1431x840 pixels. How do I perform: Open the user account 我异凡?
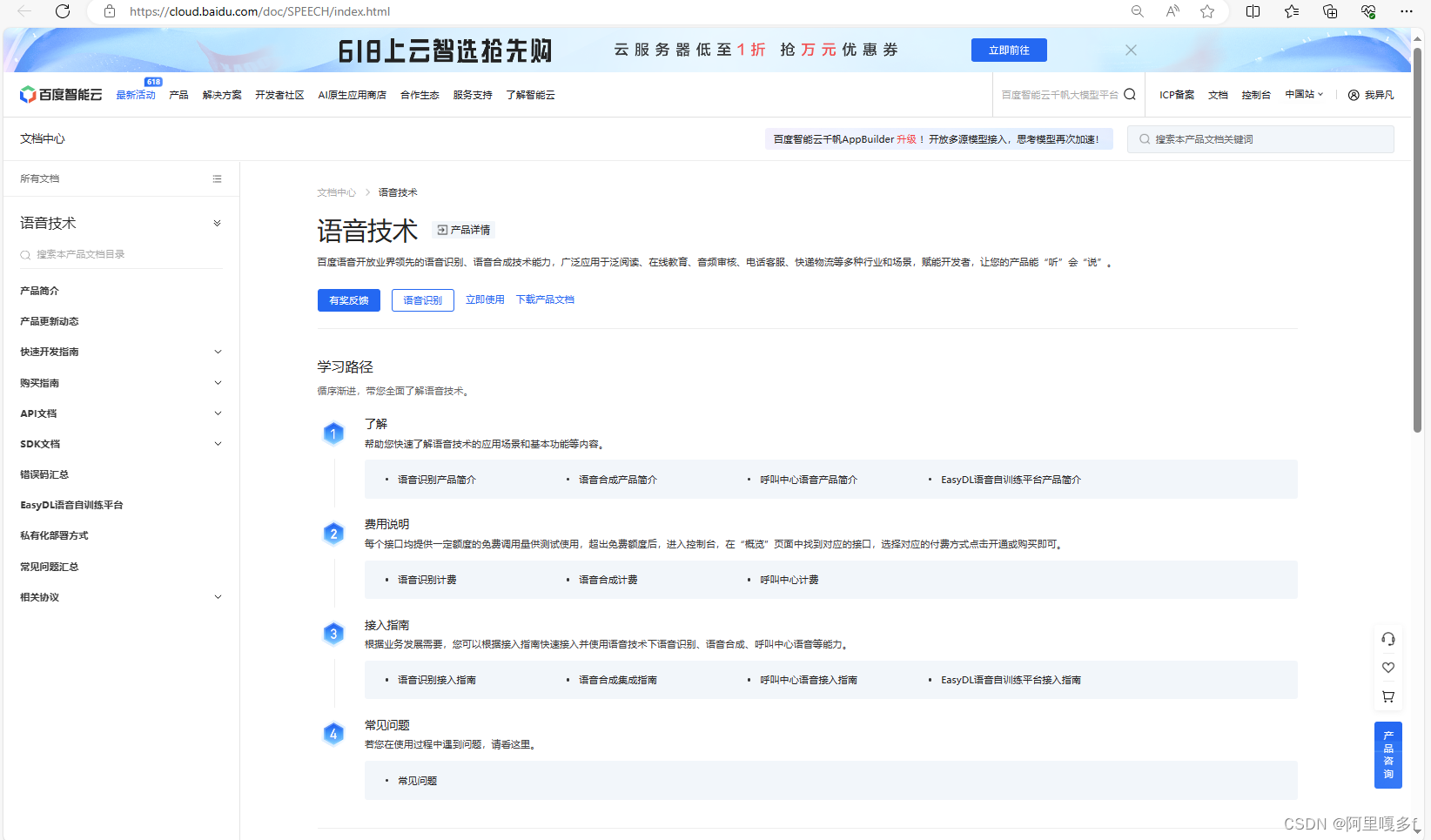(1371, 95)
